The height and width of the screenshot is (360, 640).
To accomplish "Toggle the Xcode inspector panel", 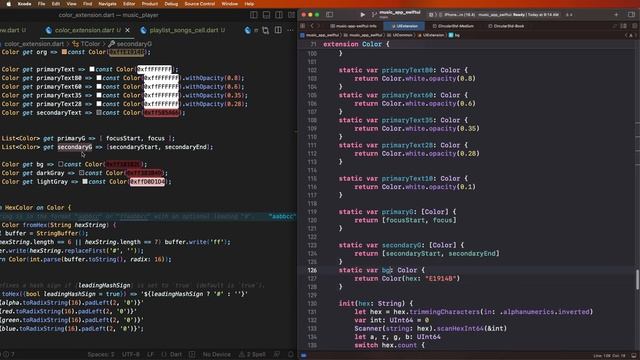I will (631, 15).
